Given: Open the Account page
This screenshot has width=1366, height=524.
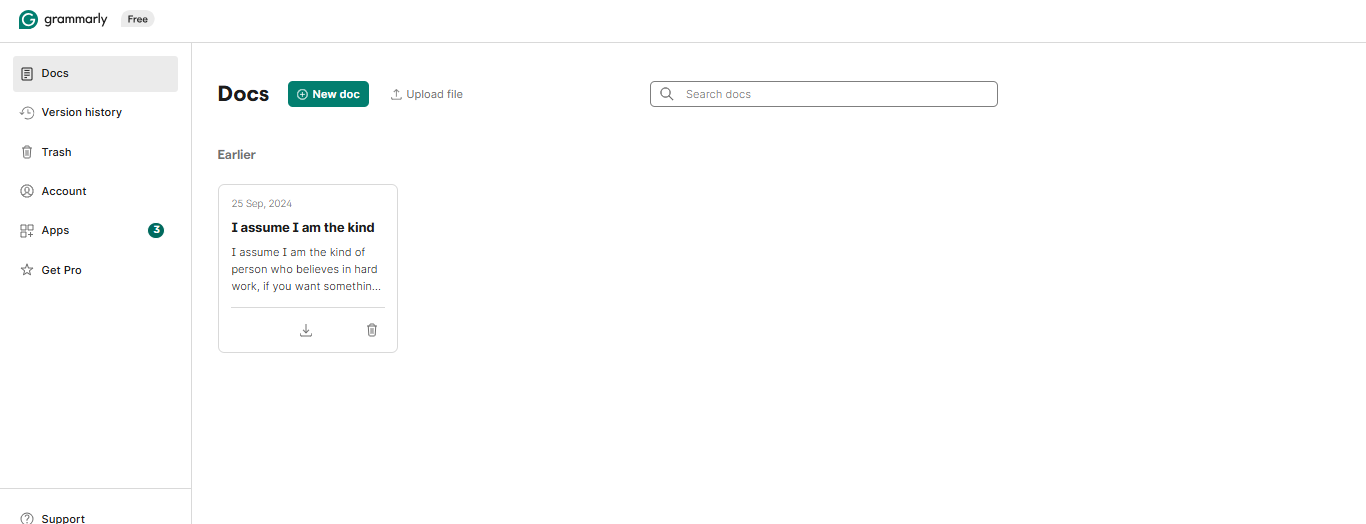Looking at the screenshot, I should (x=95, y=191).
